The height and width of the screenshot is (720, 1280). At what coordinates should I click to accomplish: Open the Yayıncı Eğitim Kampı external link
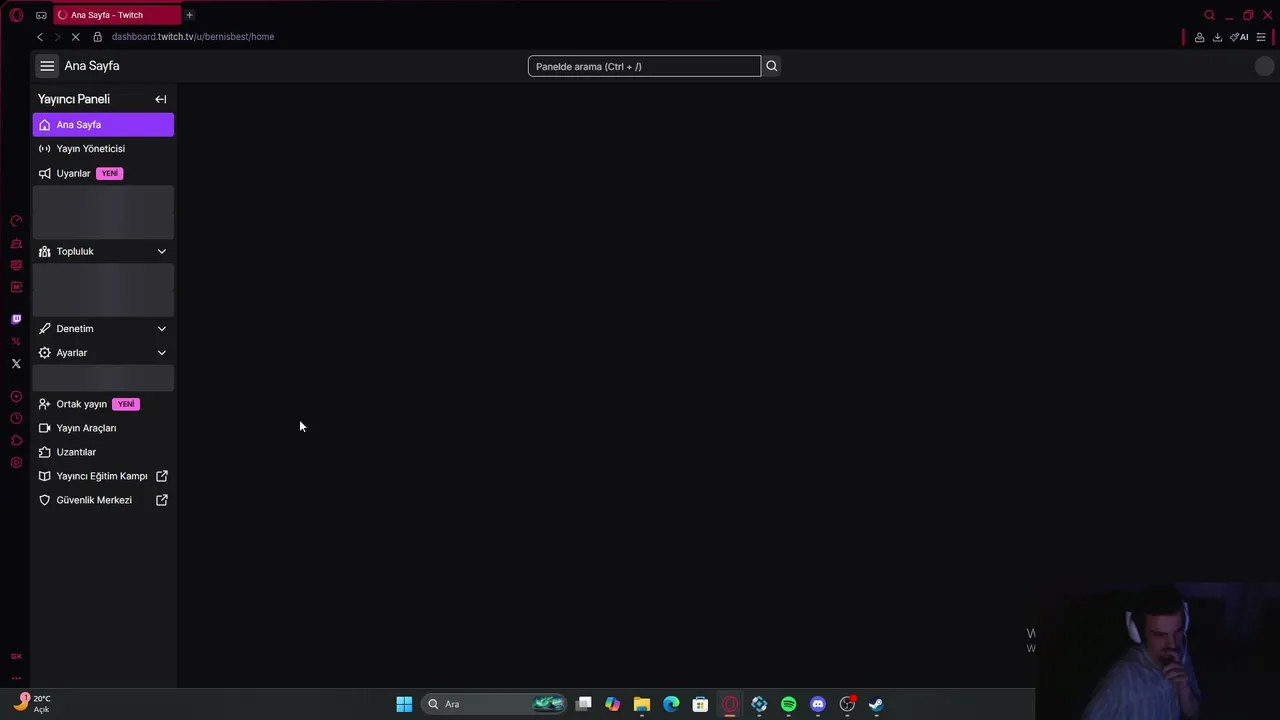[103, 476]
